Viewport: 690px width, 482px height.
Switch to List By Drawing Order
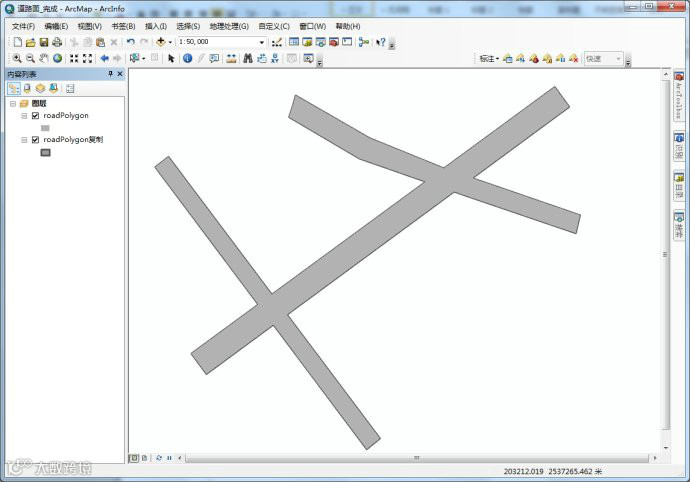[x=14, y=88]
